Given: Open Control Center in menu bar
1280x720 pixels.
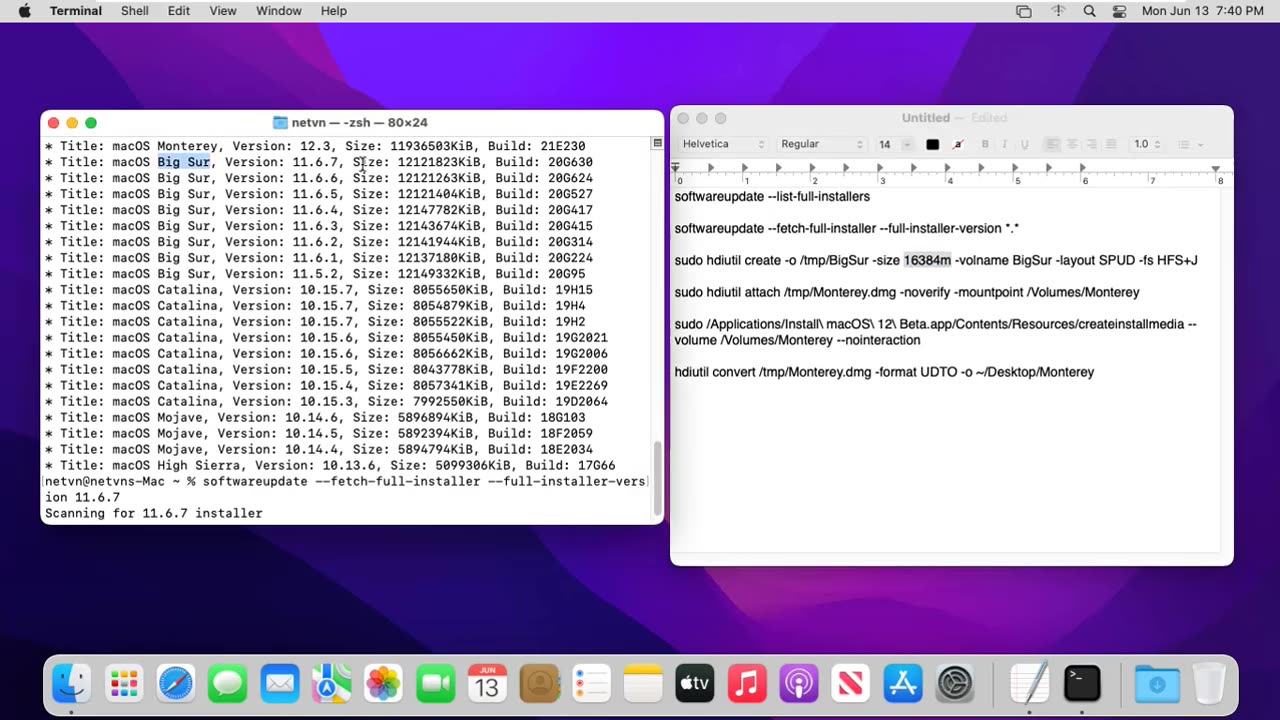Looking at the screenshot, I should coord(1119,11).
